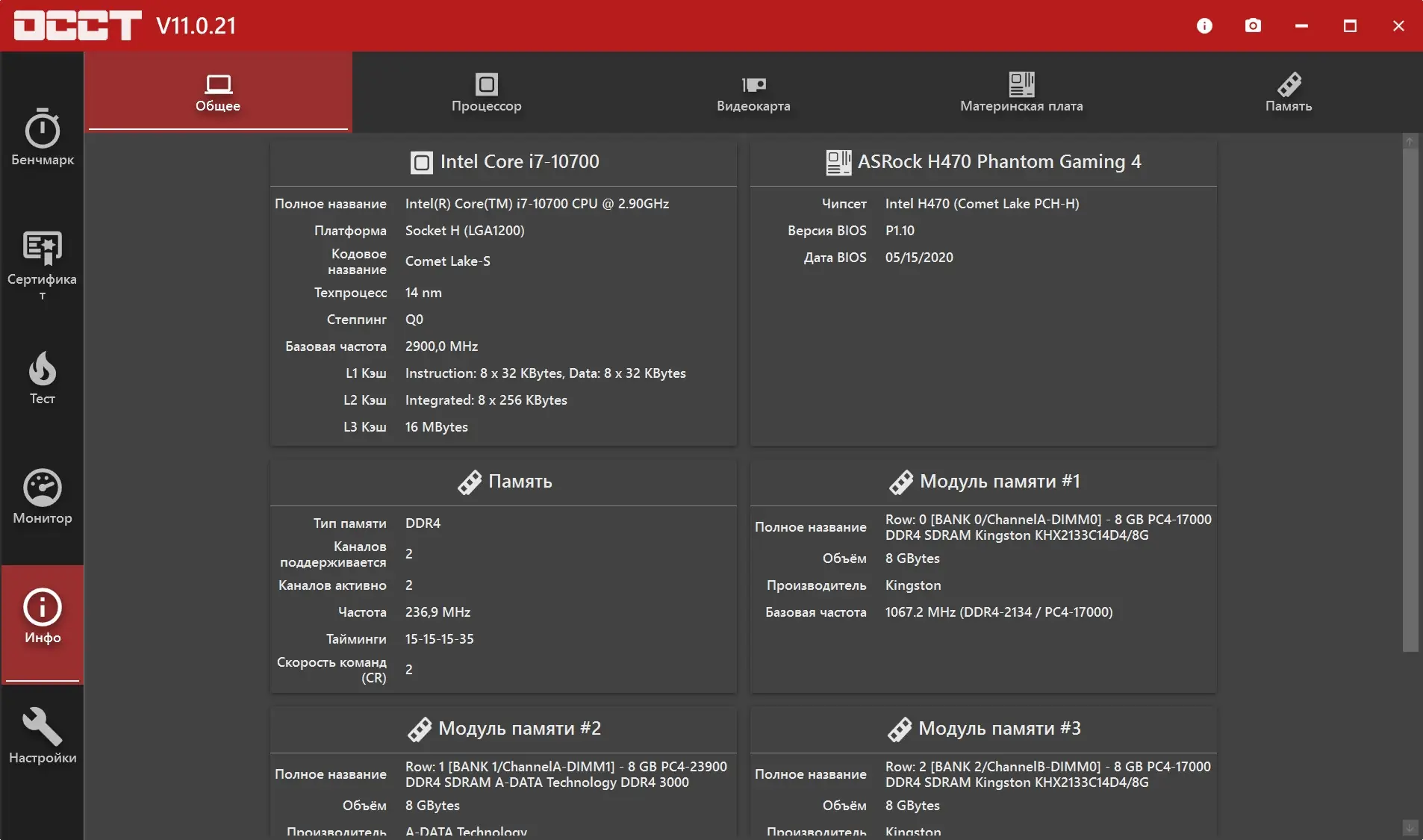Minimize the OCCT window
The width and height of the screenshot is (1423, 840).
point(1301,26)
